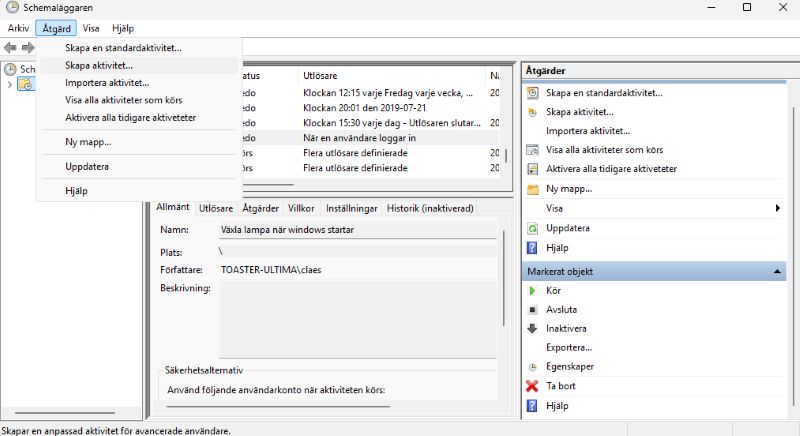The width and height of the screenshot is (800, 436).
Task: Click the Författare value TOASTER-ULTIMA\claes
Action: tap(271, 270)
